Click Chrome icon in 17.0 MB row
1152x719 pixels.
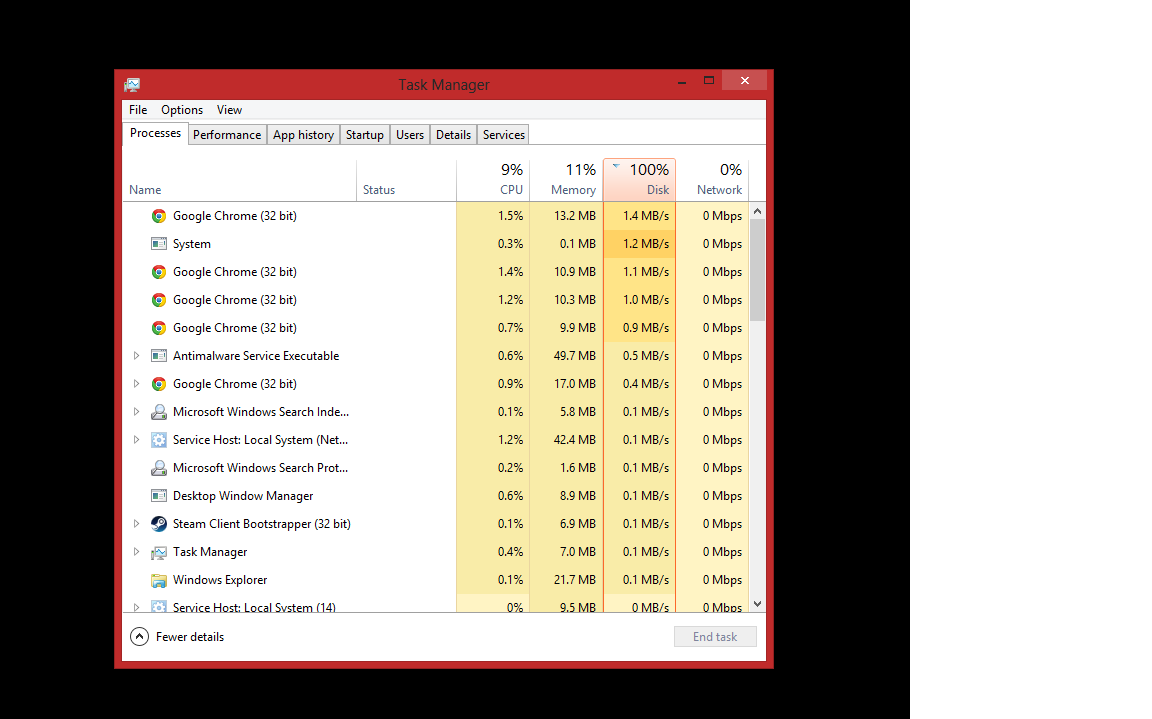click(x=159, y=384)
